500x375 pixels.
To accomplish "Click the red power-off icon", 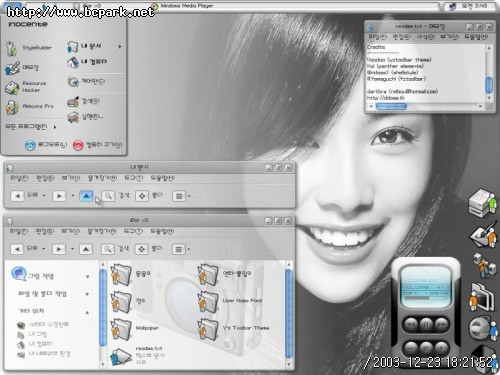I will click(x=78, y=145).
